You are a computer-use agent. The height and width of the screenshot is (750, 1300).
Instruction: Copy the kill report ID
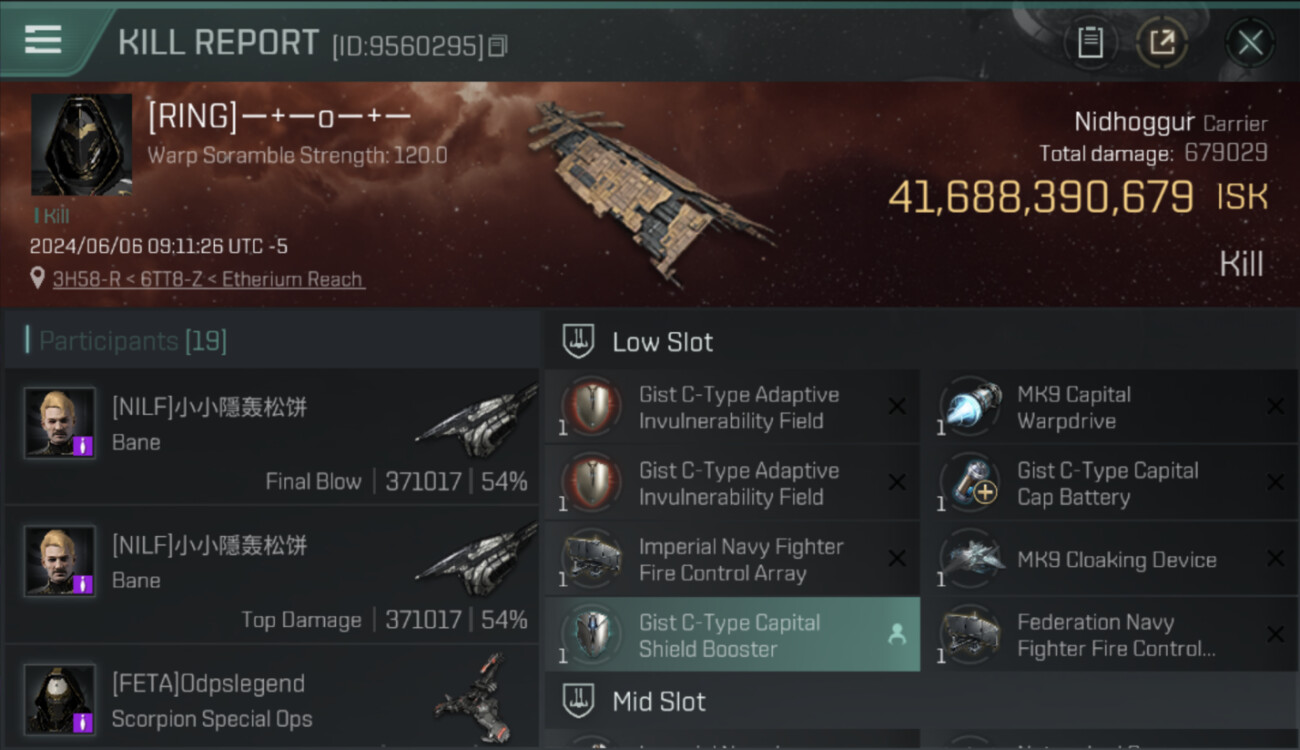coord(498,46)
